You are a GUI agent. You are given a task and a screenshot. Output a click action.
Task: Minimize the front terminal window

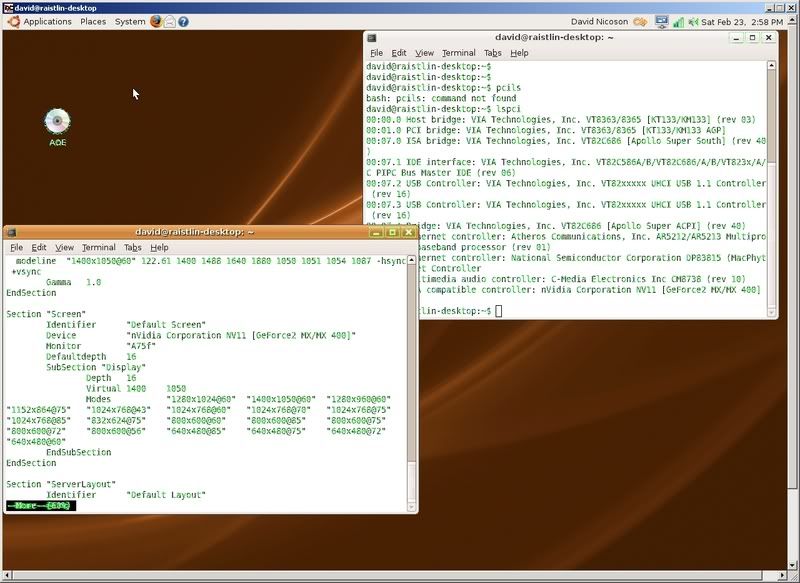[376, 232]
